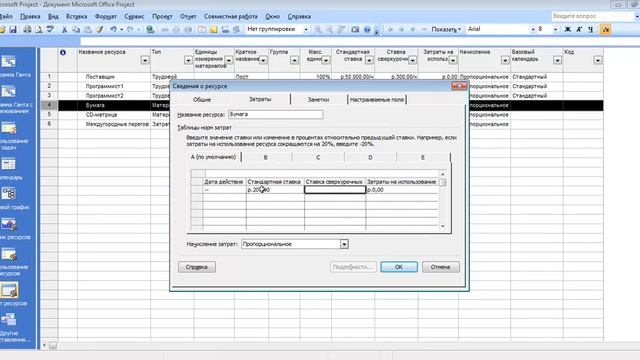Image resolution: width=640 pixels, height=360 pixels.
Task: Switch to the Настраиваемые поля tab
Action: tap(377, 100)
